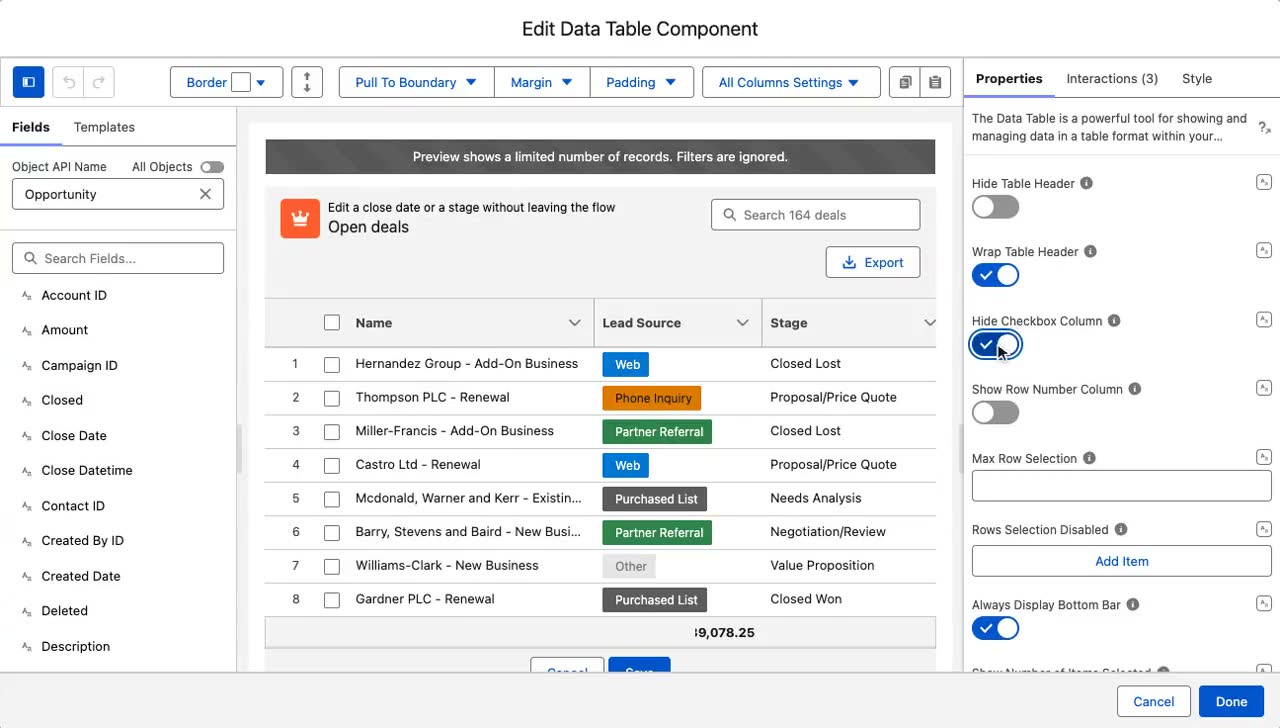This screenshot has width=1280, height=728.
Task: Click the Partner Referral badge in Miller-Francis row
Action: click(657, 431)
